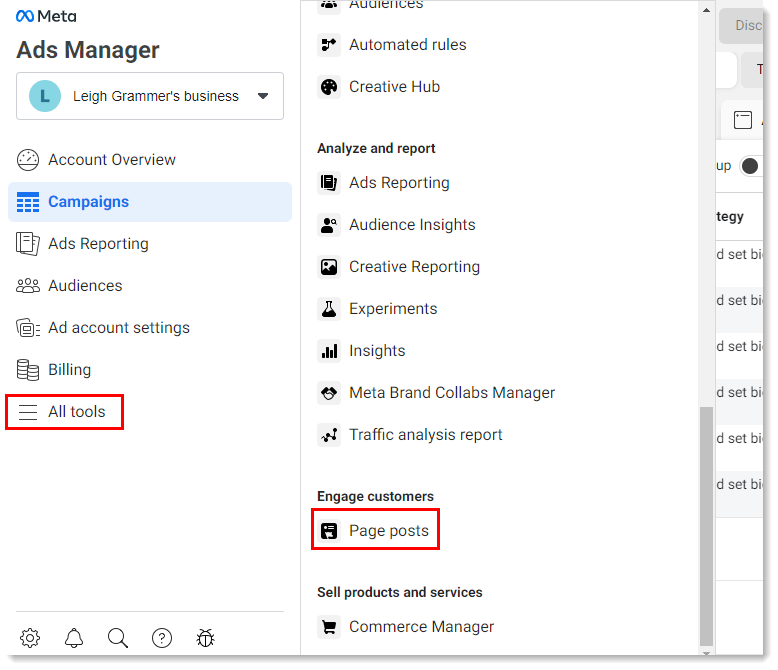Click the All tools hamburger icon

pos(28,412)
